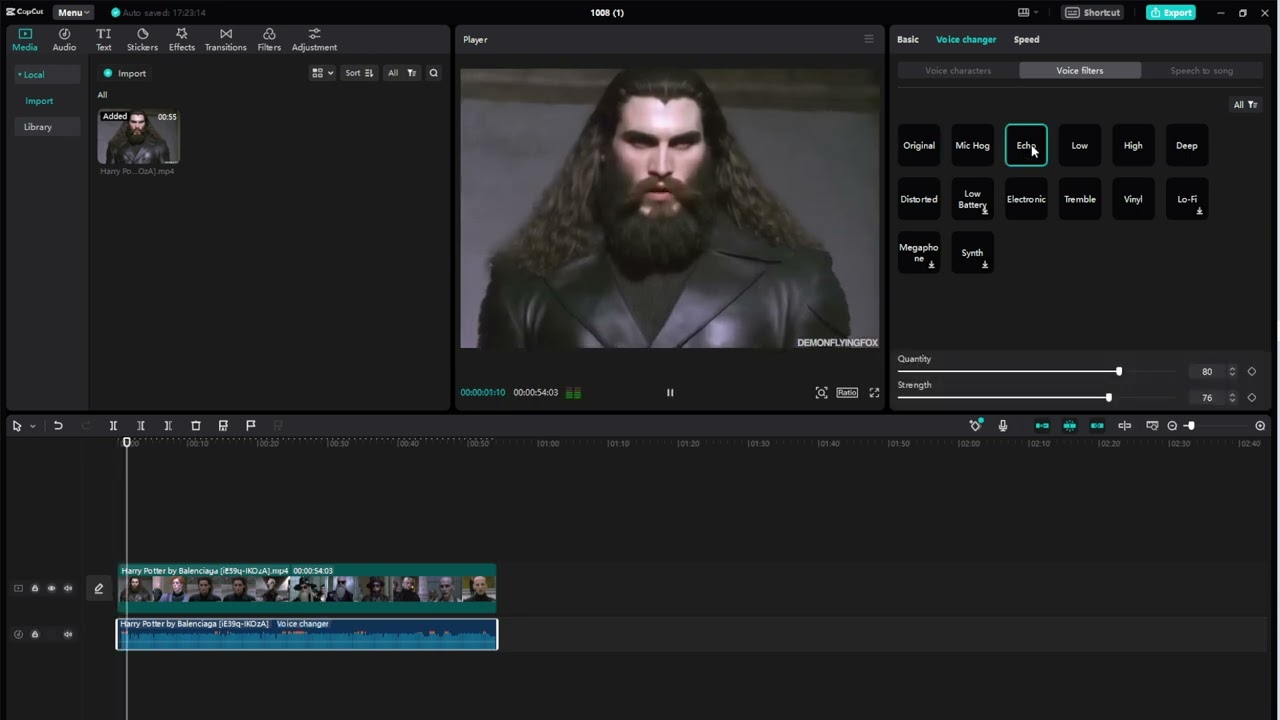The height and width of the screenshot is (720, 1280).
Task: Mute the audio track
Action: pos(68,634)
